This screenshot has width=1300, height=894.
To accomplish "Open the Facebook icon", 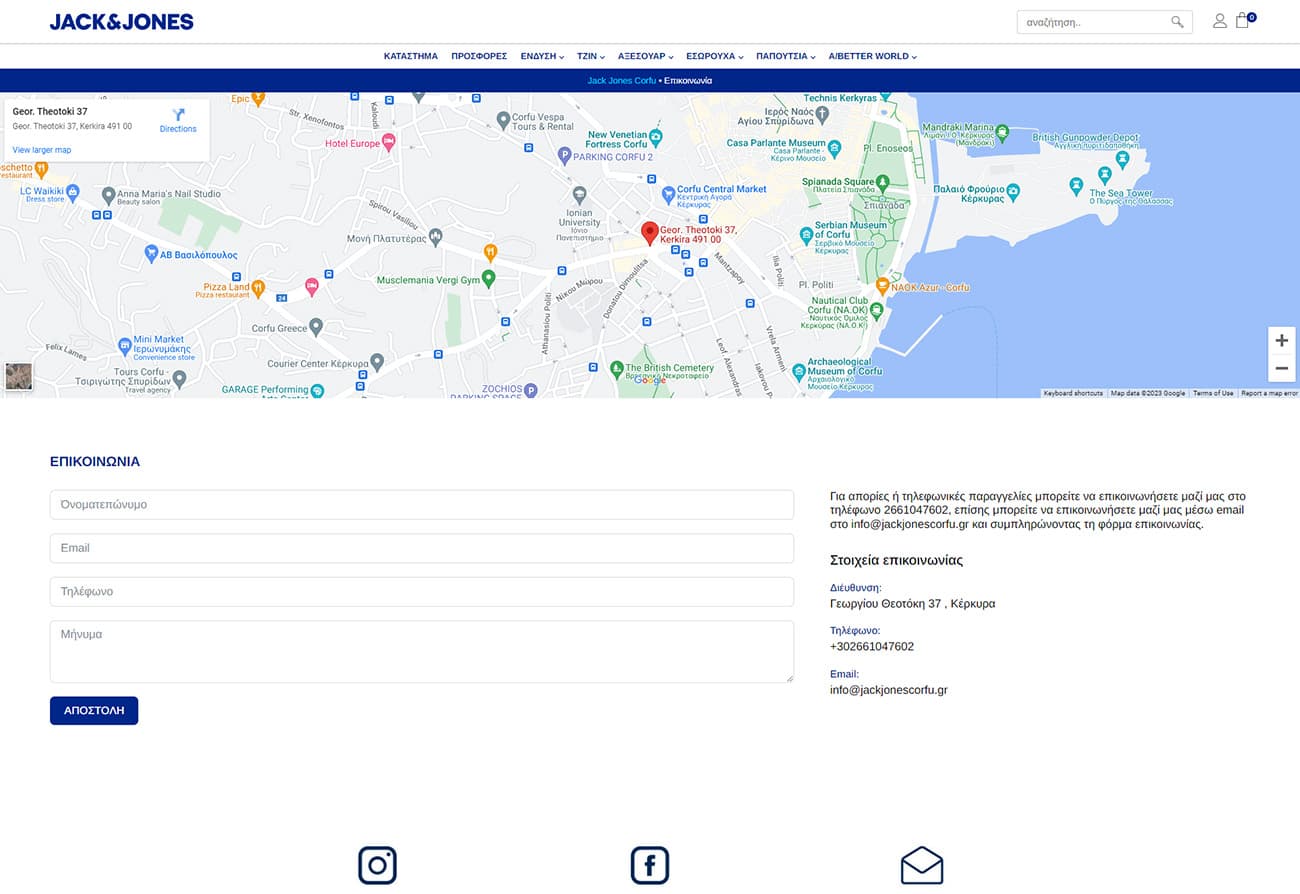I will 650,865.
